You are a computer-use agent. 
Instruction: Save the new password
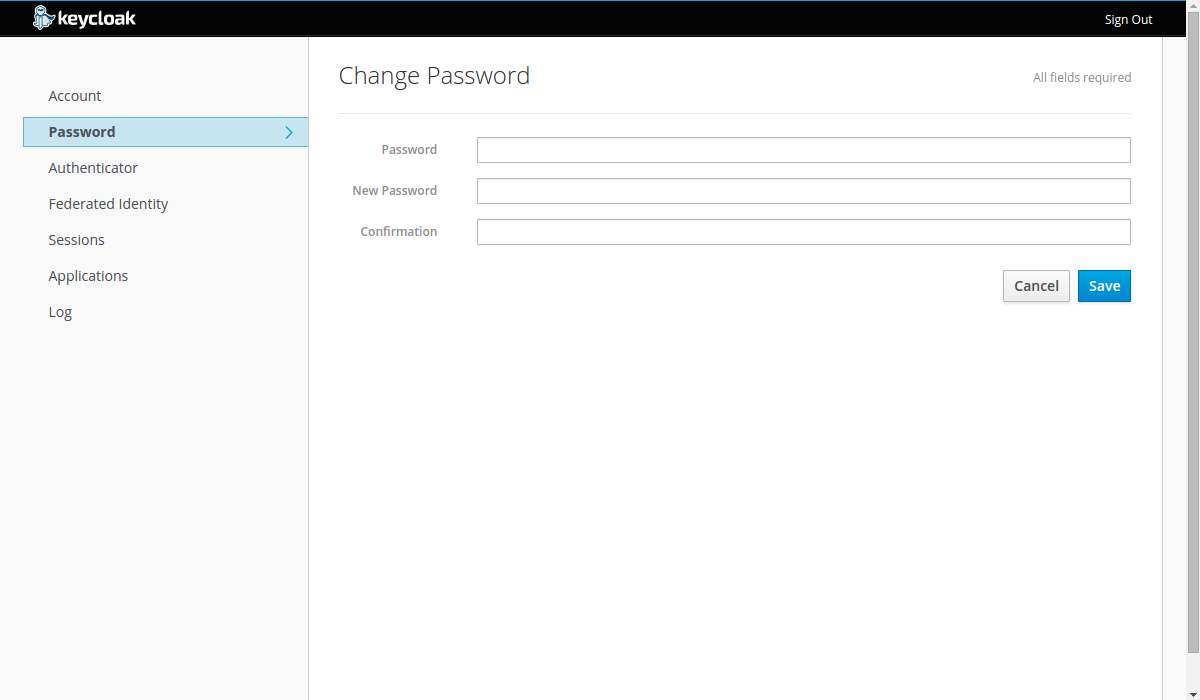pos(1104,286)
